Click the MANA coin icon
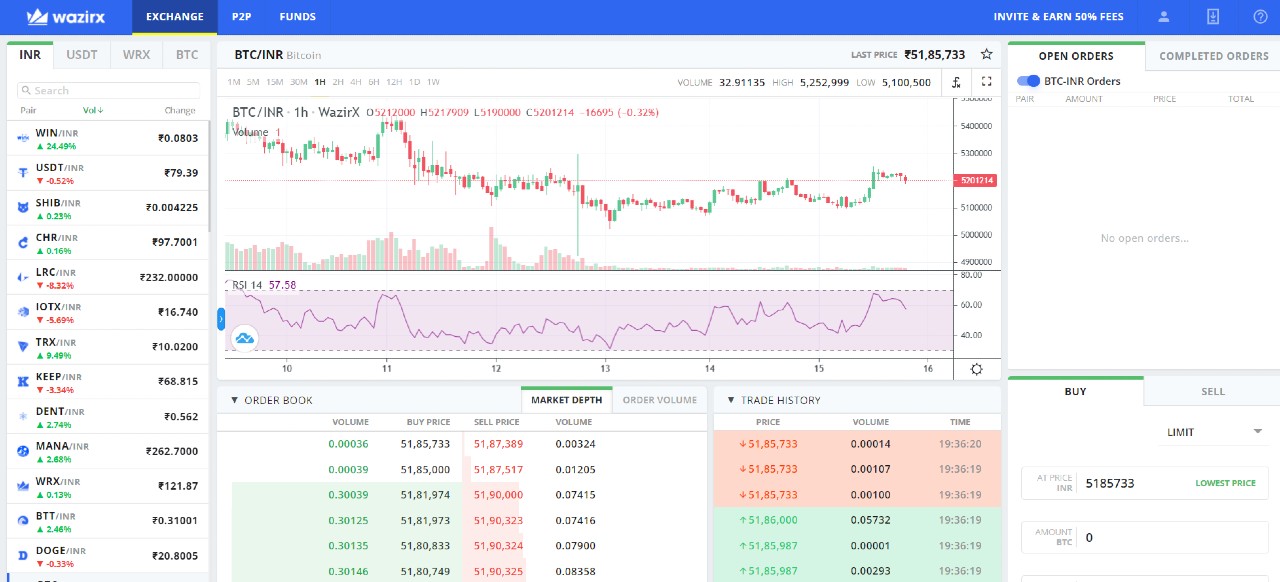Image resolution: width=1280 pixels, height=582 pixels. tap(23, 451)
